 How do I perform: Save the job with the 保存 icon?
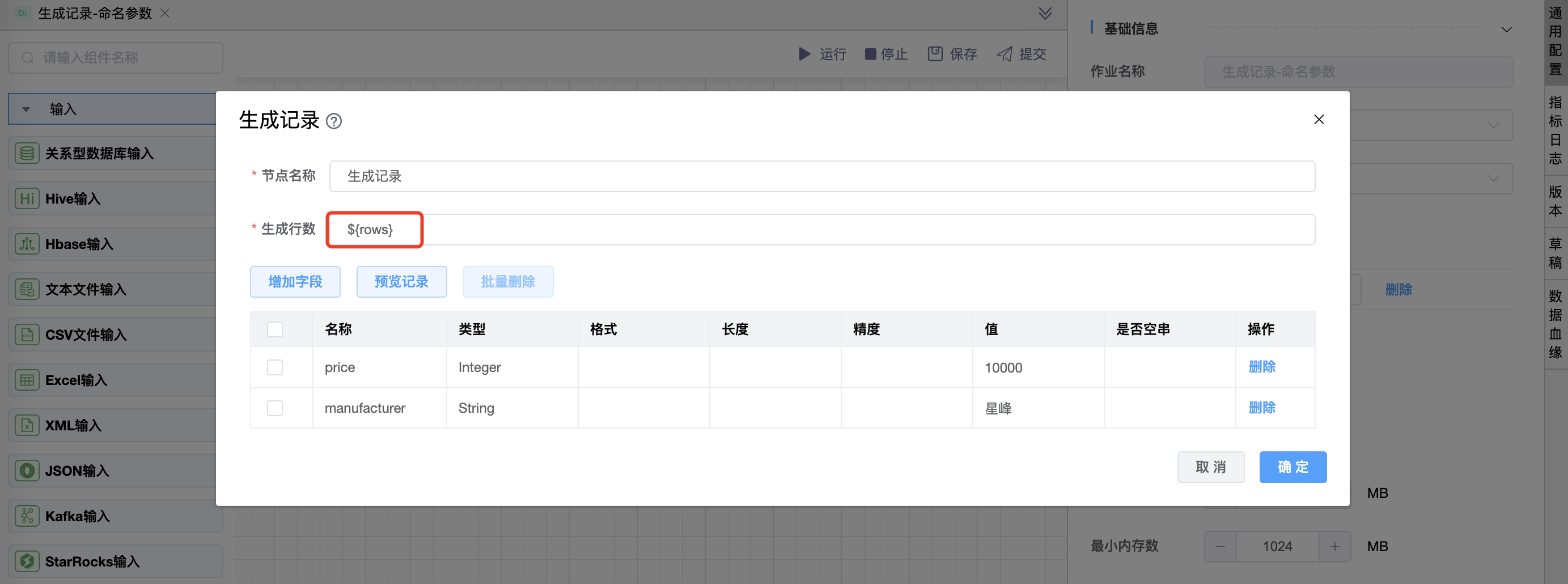tap(935, 54)
